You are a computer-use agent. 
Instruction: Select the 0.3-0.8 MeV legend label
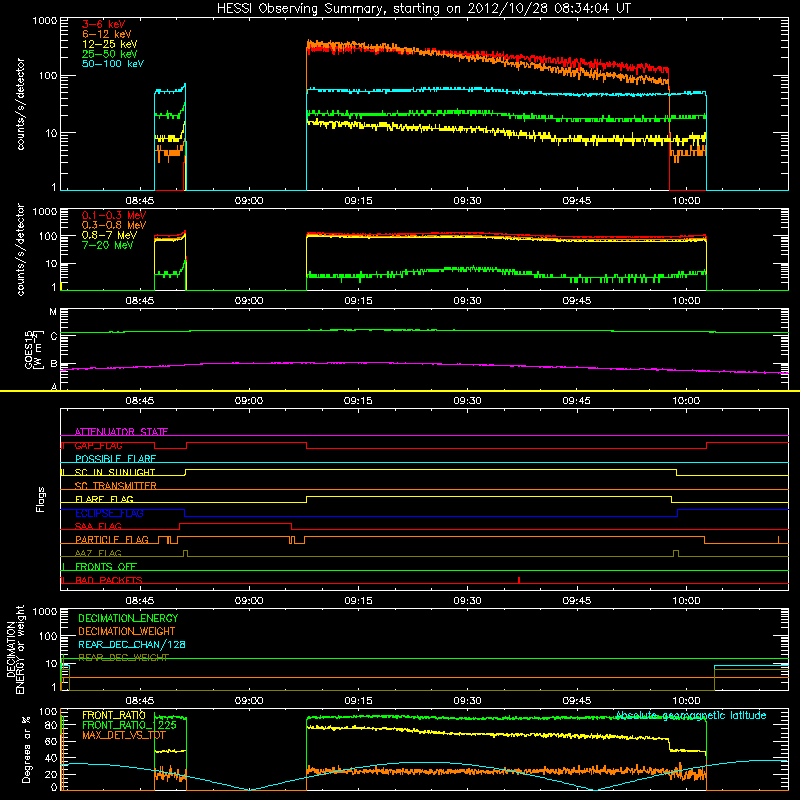tap(114, 225)
